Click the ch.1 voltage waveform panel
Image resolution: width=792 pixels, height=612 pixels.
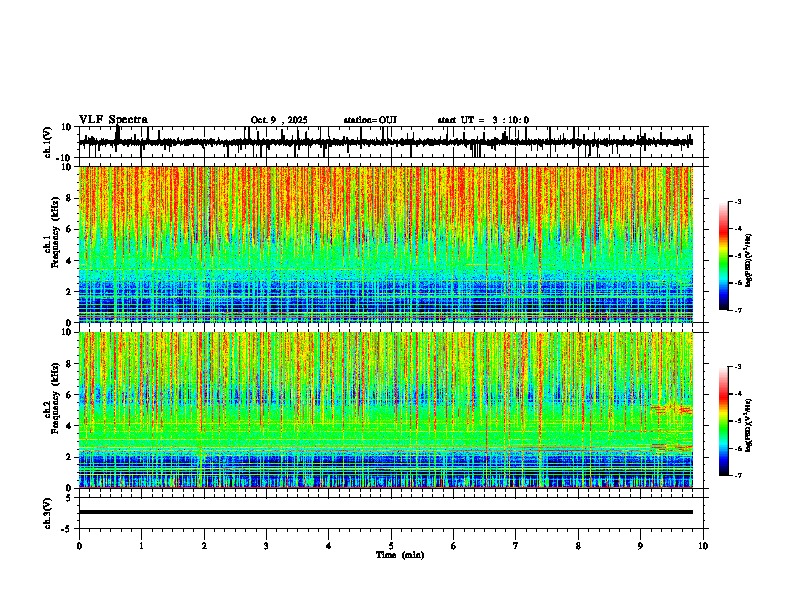pyautogui.click(x=393, y=142)
